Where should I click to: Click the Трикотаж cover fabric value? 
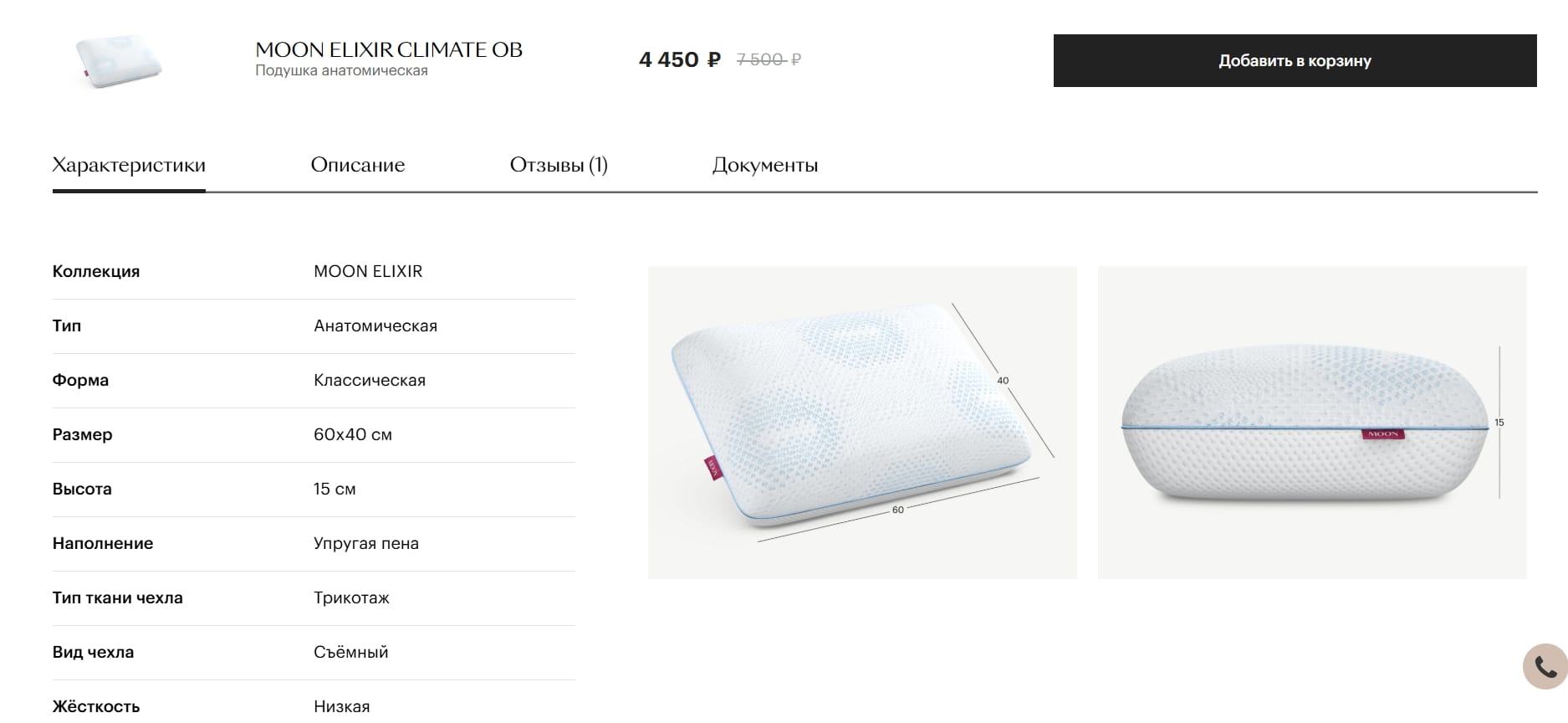(351, 597)
